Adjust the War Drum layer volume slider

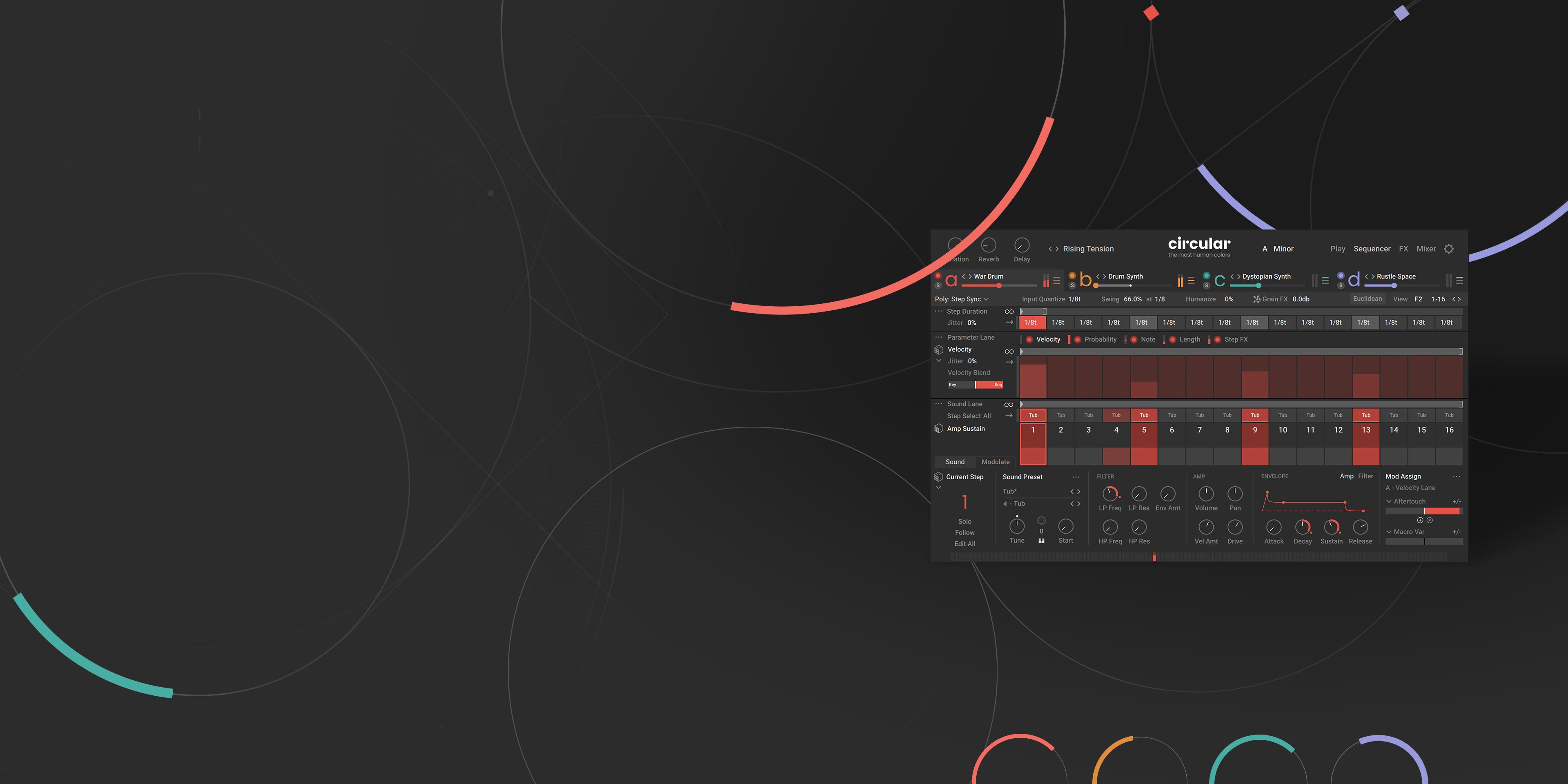(999, 285)
